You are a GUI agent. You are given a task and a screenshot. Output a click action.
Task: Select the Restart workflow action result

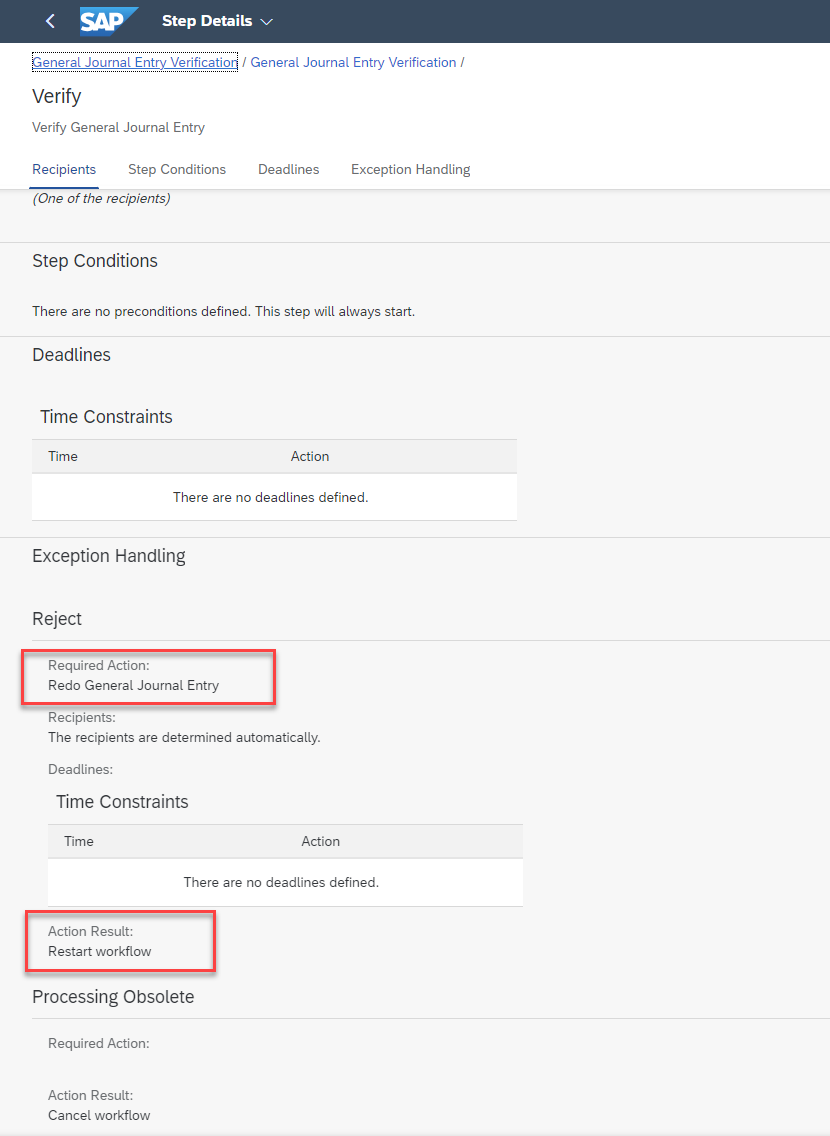pos(100,951)
